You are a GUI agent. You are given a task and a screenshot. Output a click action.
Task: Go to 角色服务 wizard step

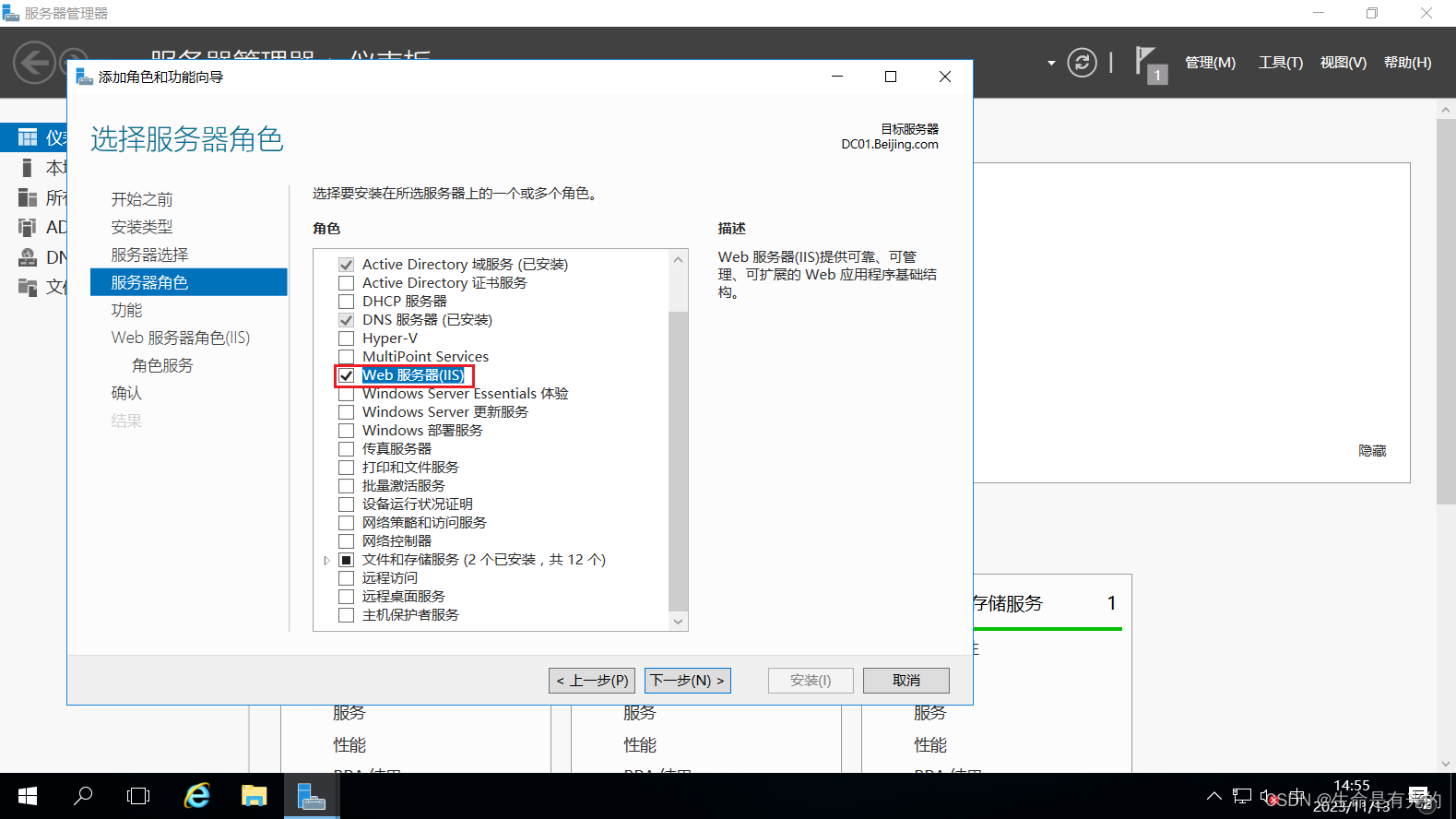pyautogui.click(x=162, y=365)
